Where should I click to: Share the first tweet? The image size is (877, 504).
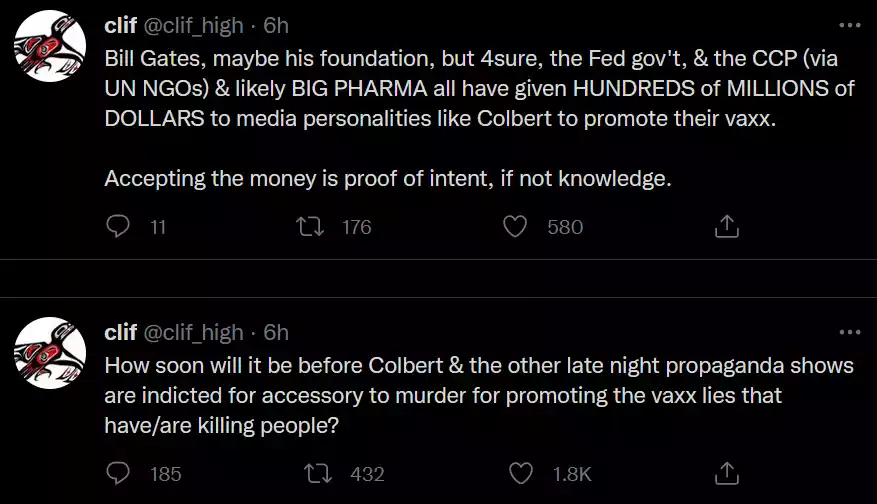pos(727,227)
